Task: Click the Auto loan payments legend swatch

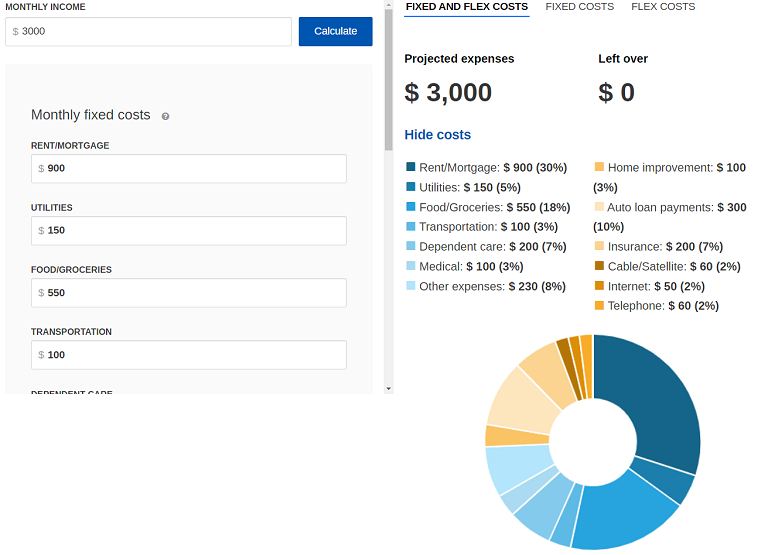Action: pos(599,206)
